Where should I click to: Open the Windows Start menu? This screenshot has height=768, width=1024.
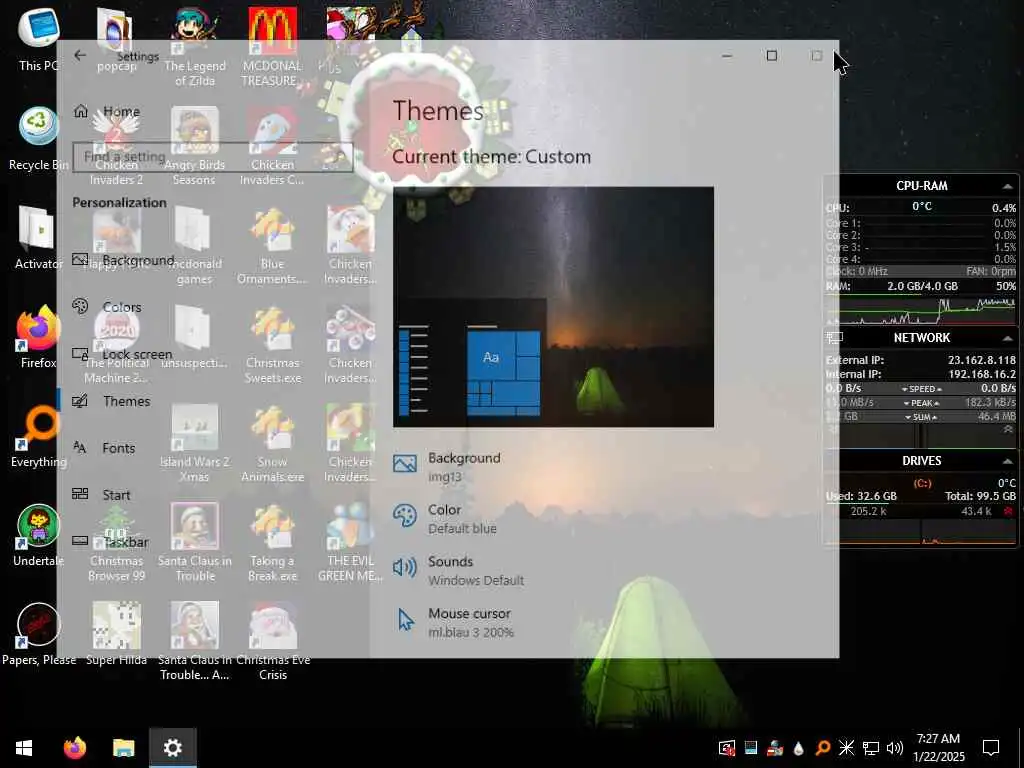tap(24, 748)
